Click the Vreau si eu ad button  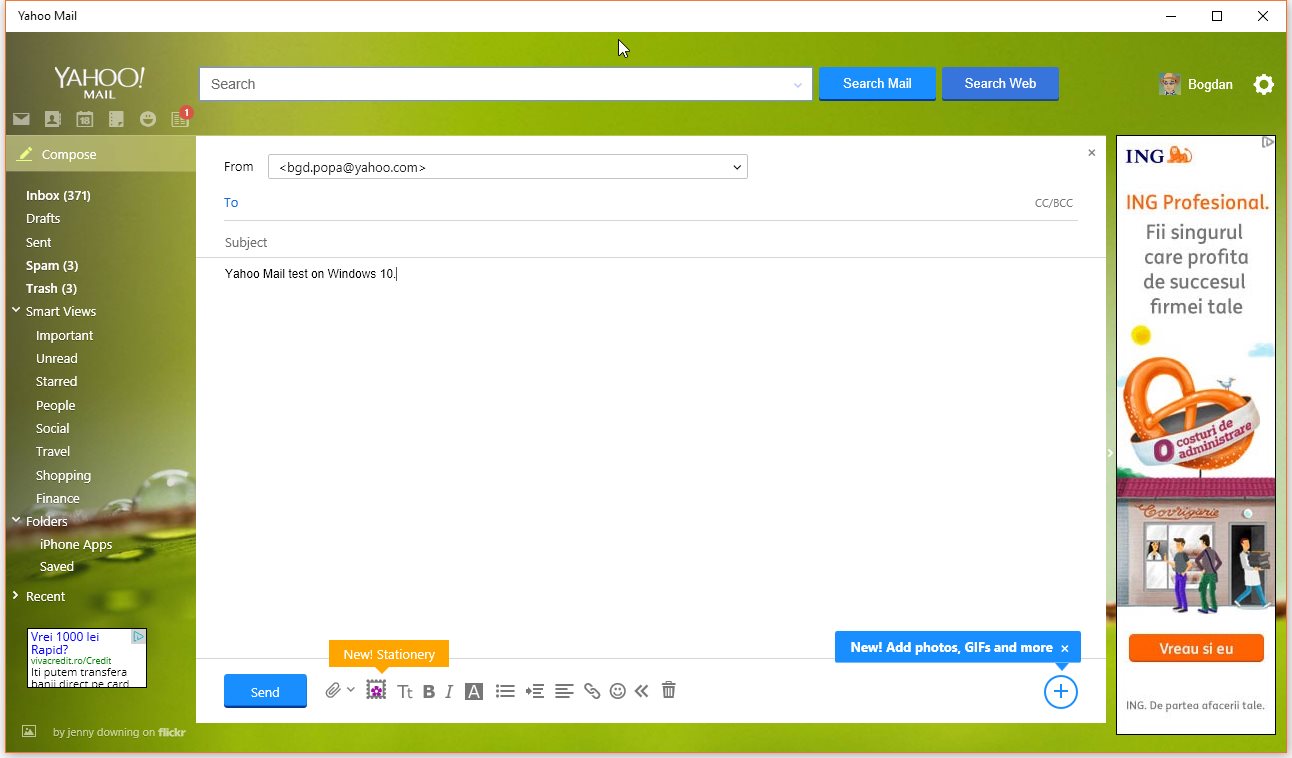tap(1196, 648)
